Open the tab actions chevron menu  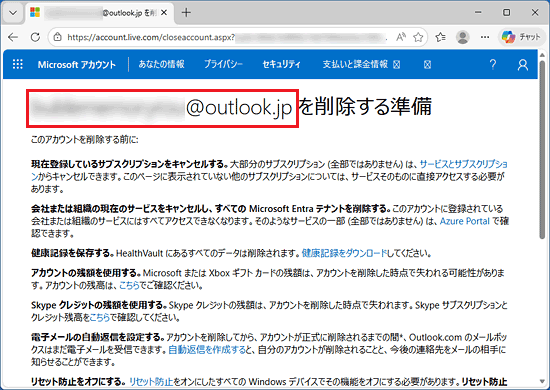13,13
